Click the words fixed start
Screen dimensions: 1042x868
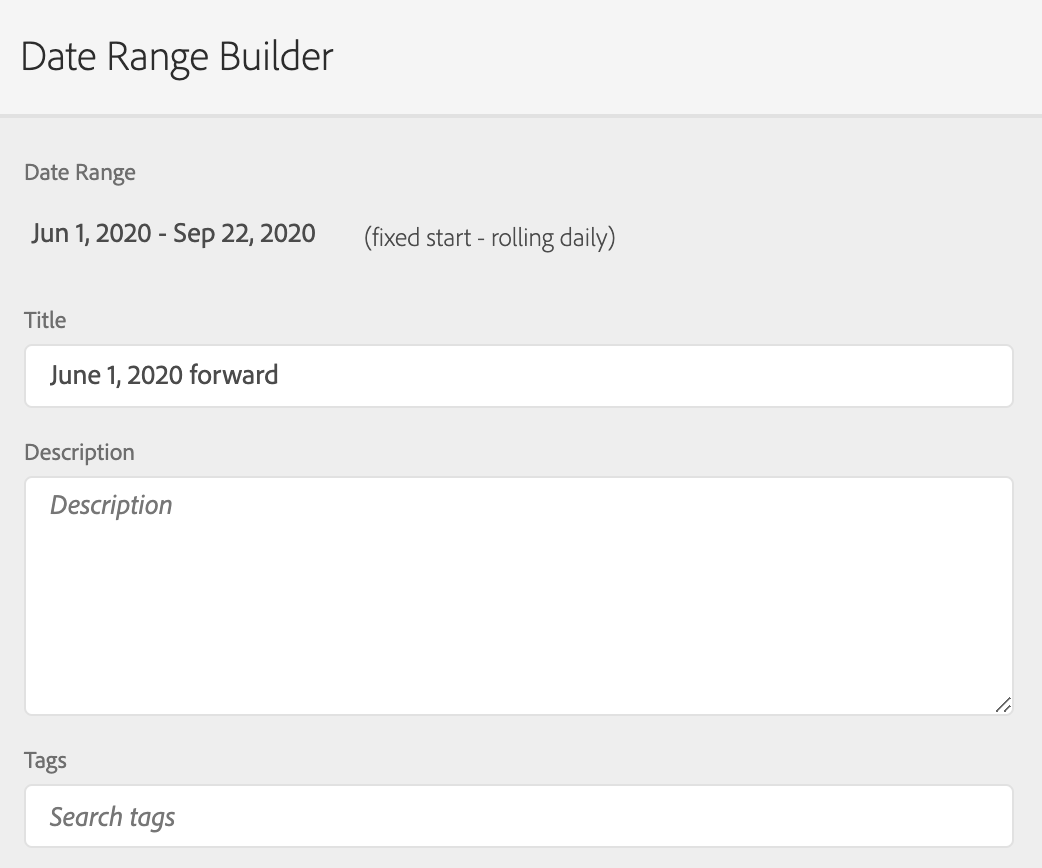419,238
